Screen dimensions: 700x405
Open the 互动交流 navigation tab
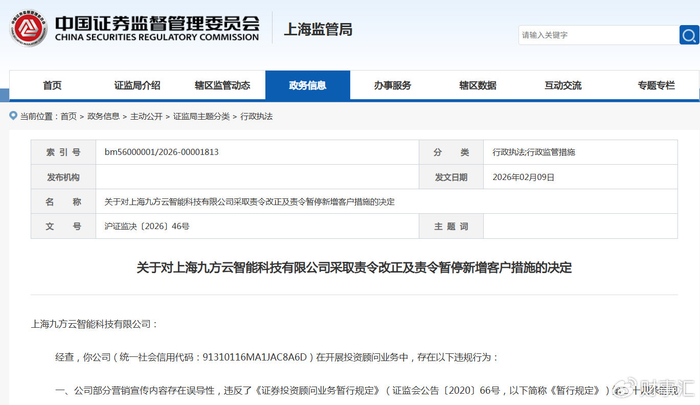coord(563,85)
